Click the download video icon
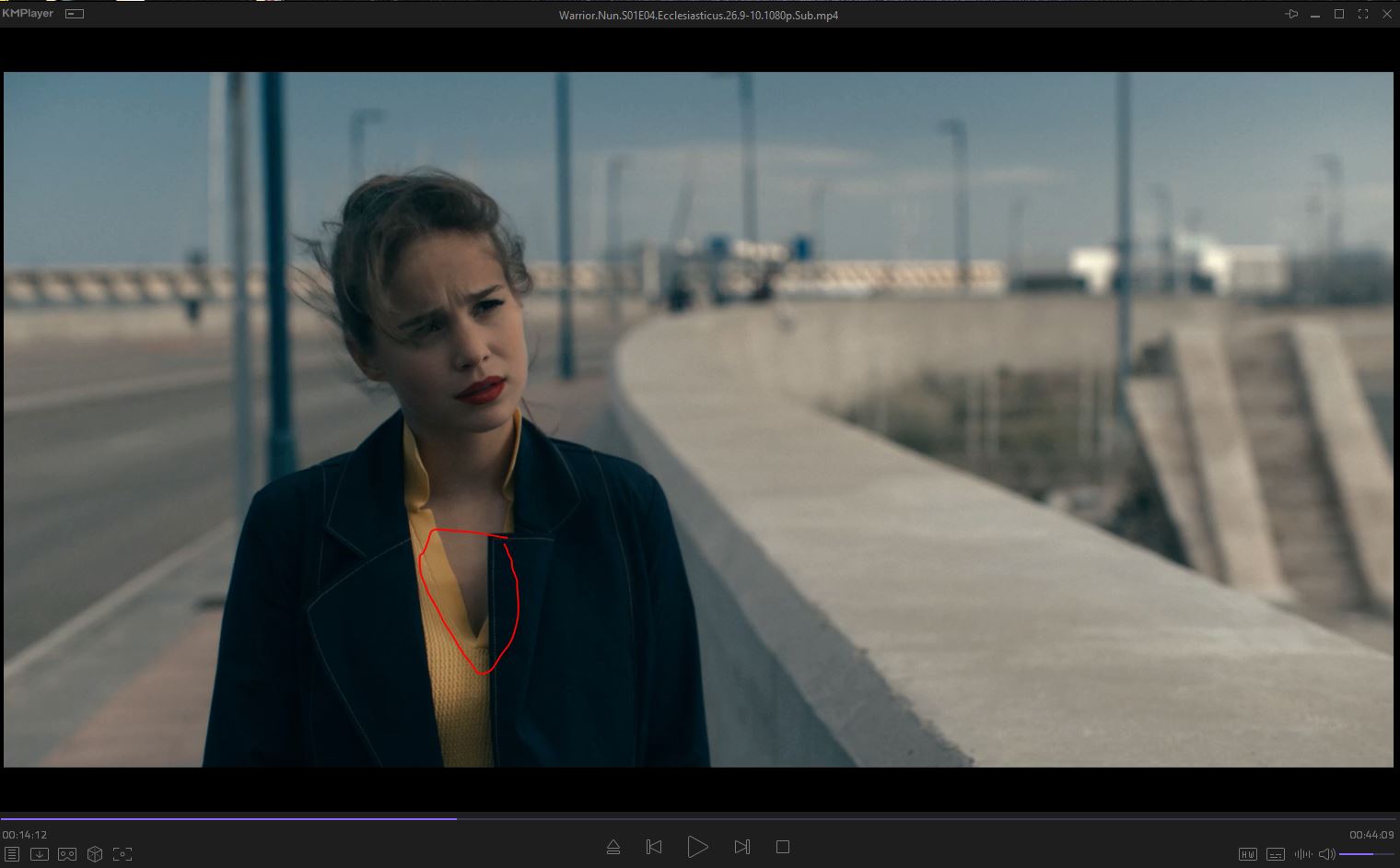The width and height of the screenshot is (1400, 868). tap(40, 854)
